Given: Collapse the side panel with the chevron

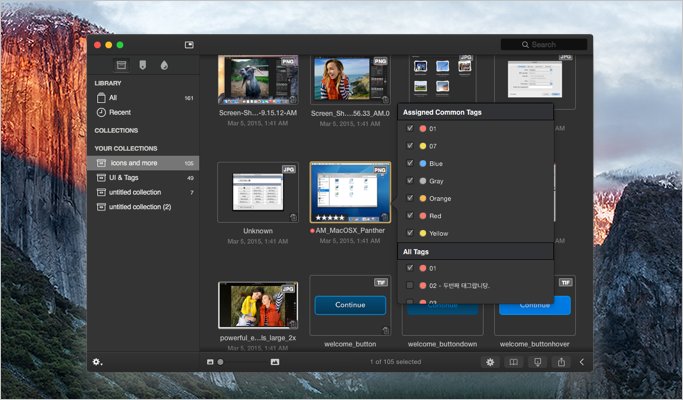Looking at the screenshot, I should [x=582, y=362].
